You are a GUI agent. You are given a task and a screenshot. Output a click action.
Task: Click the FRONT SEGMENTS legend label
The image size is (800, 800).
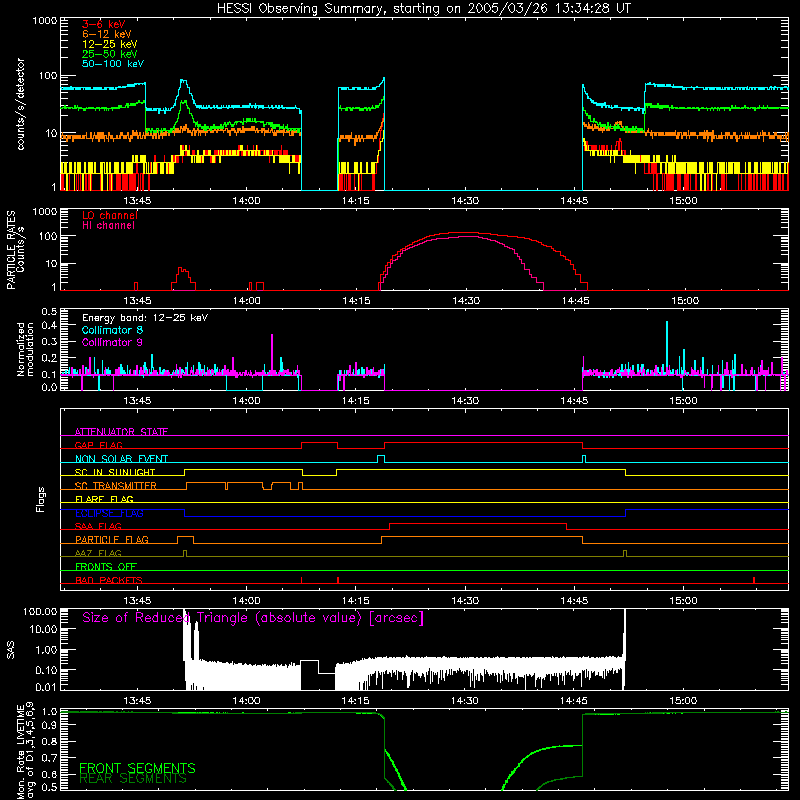click(x=137, y=768)
